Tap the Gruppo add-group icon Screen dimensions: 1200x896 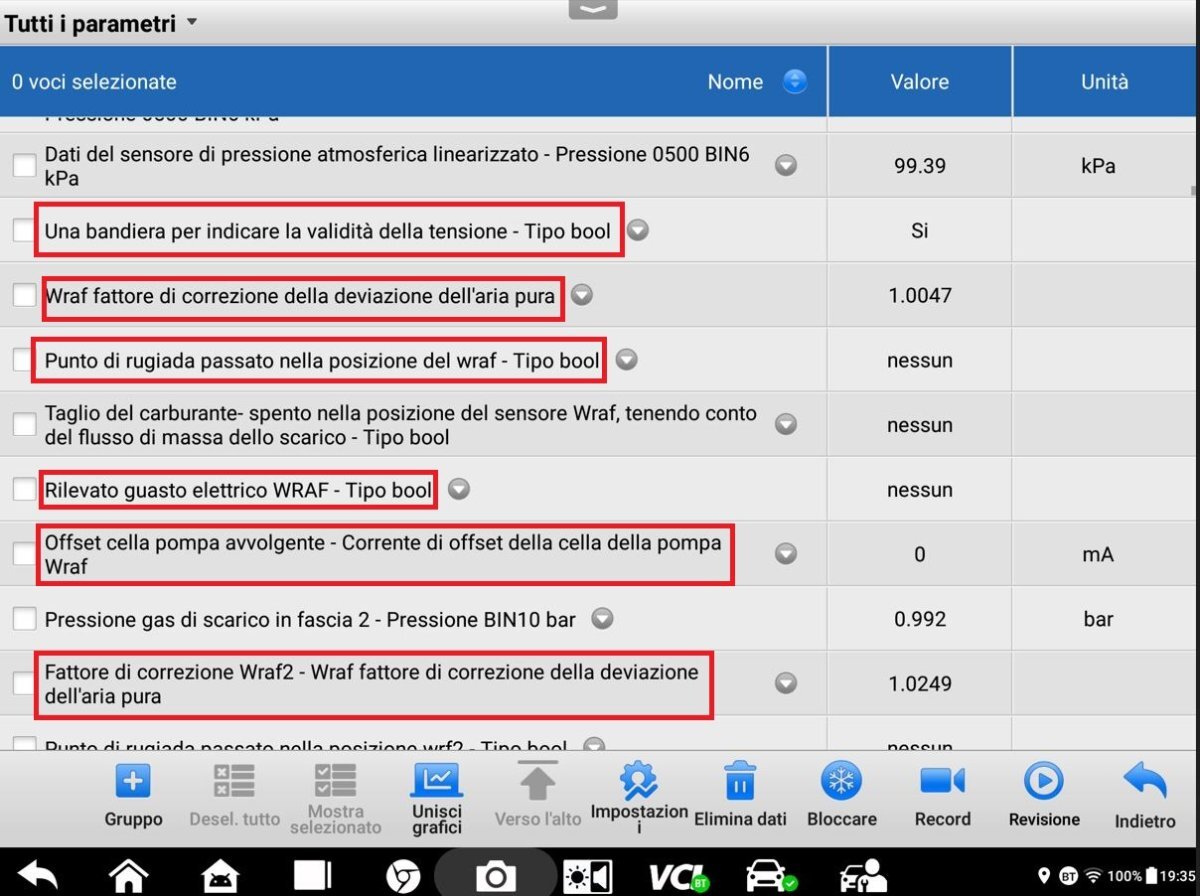point(133,795)
